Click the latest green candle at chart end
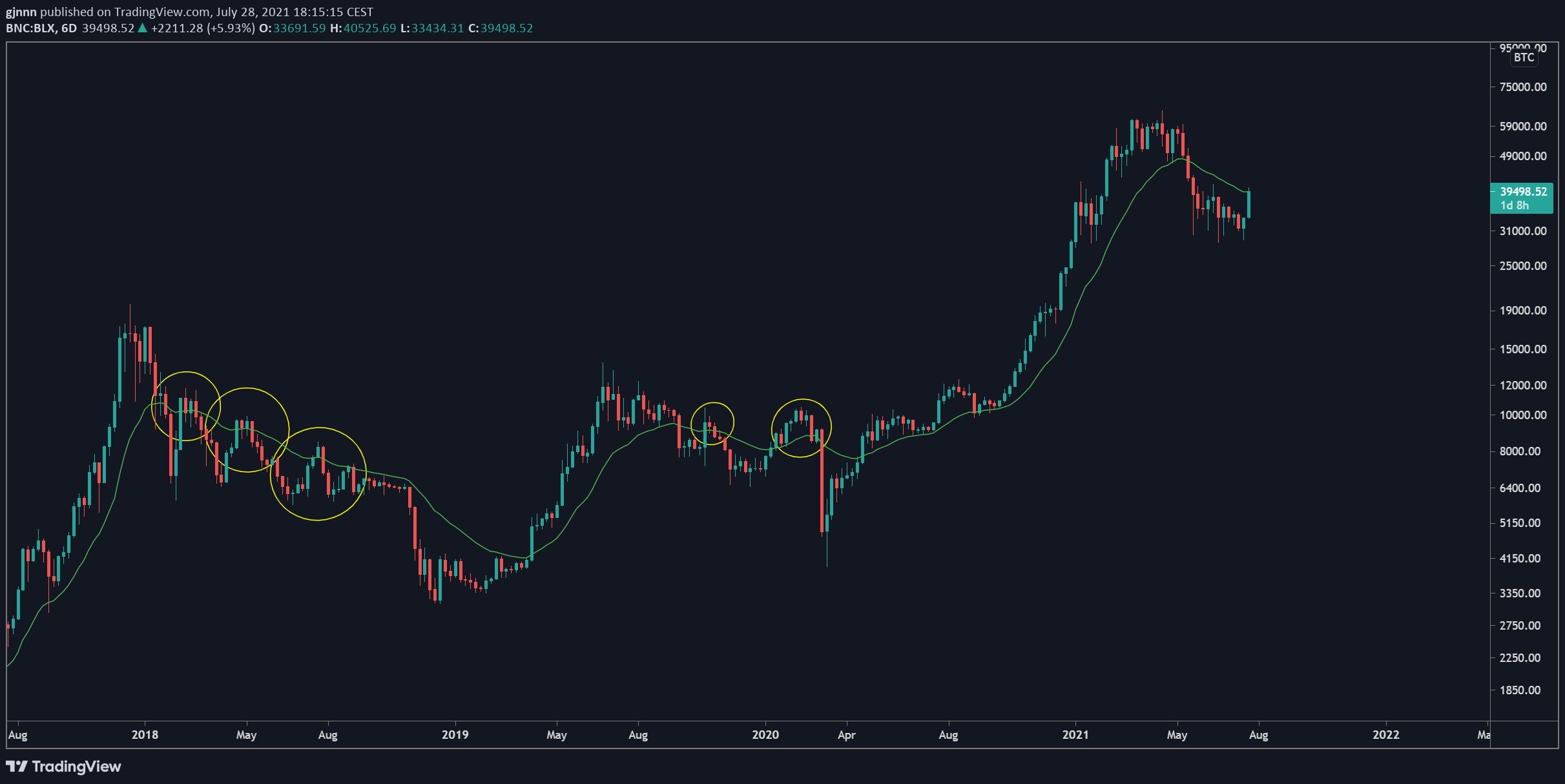The image size is (1565, 784). (x=1249, y=204)
